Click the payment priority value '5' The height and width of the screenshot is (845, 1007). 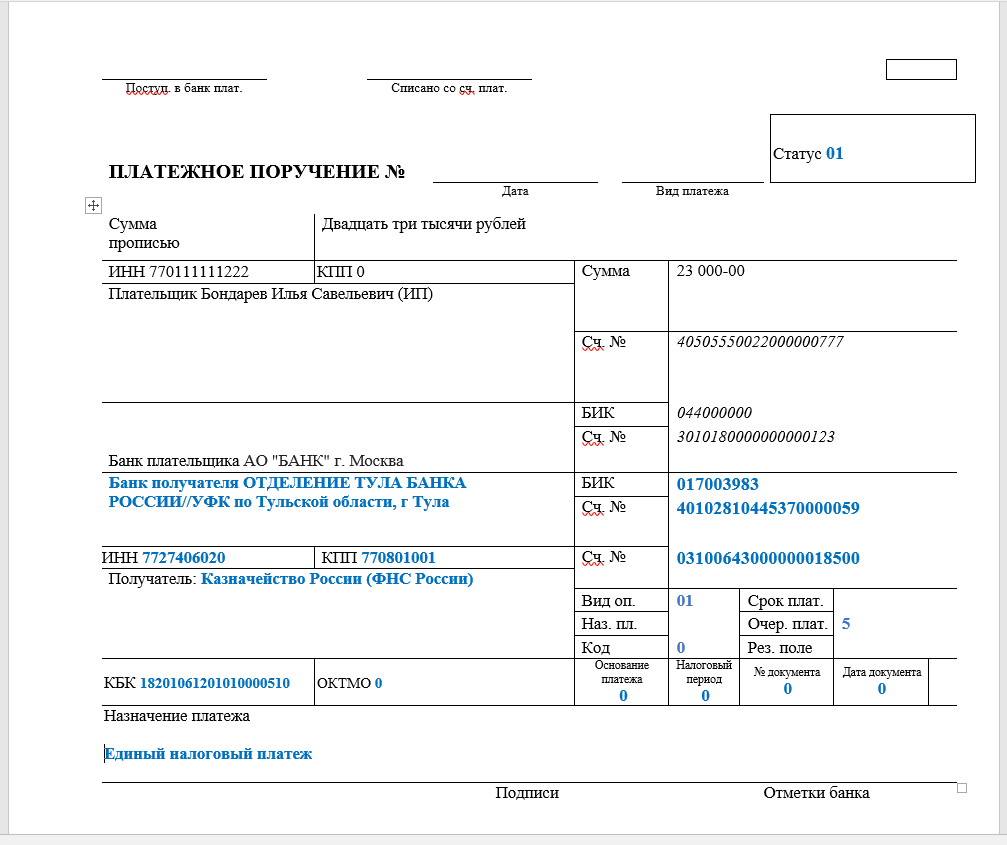pos(846,623)
